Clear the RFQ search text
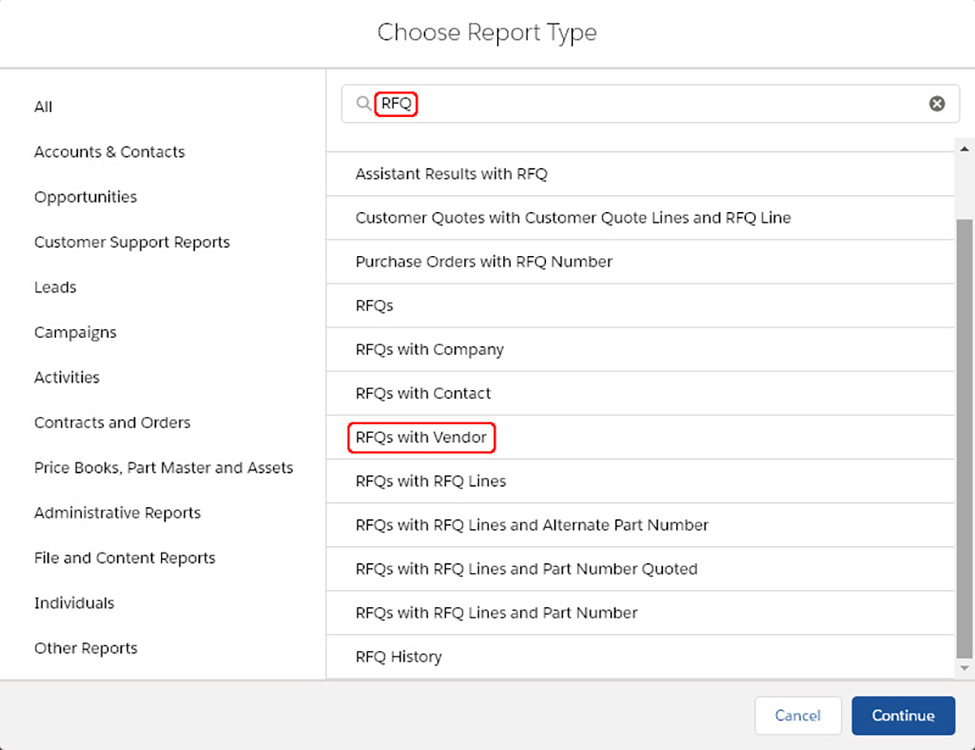This screenshot has width=975, height=750. [937, 103]
